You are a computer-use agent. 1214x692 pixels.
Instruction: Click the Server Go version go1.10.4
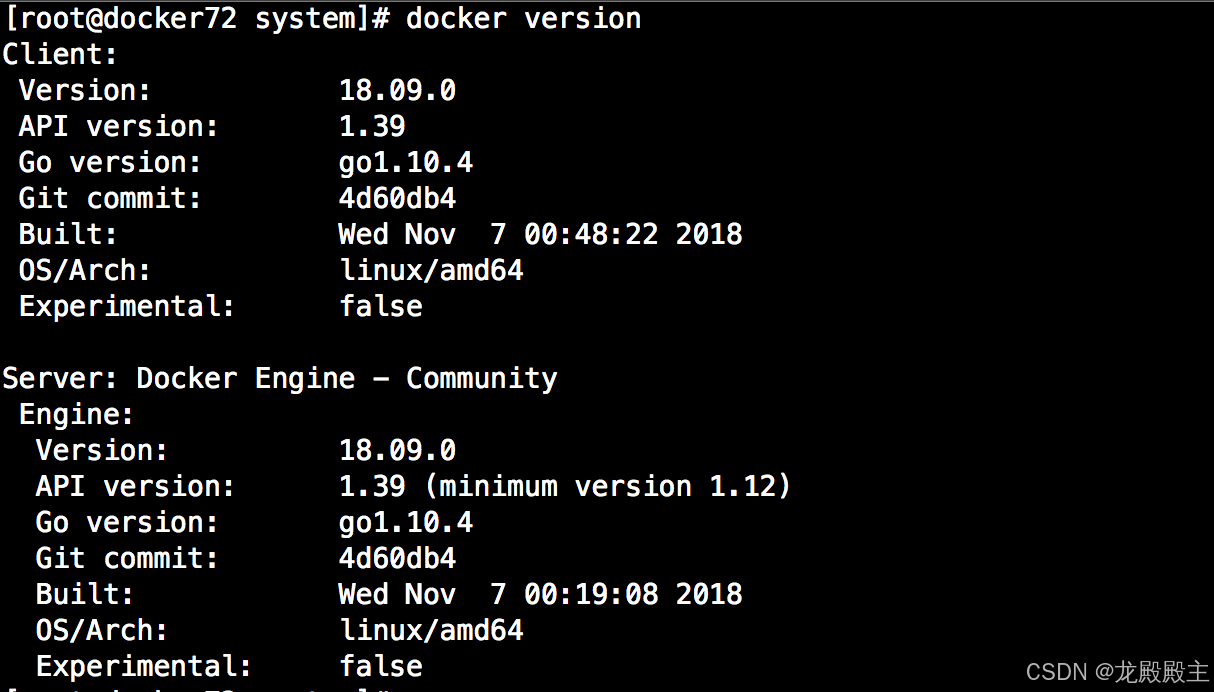406,522
